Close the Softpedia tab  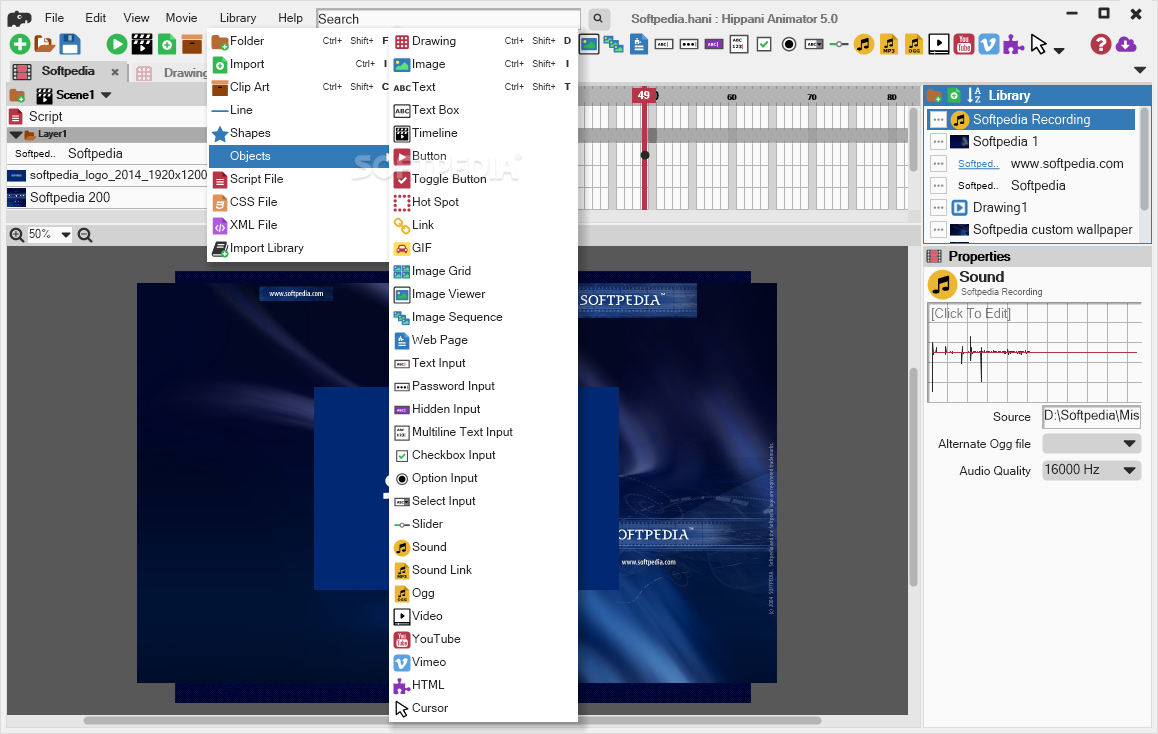(114, 72)
